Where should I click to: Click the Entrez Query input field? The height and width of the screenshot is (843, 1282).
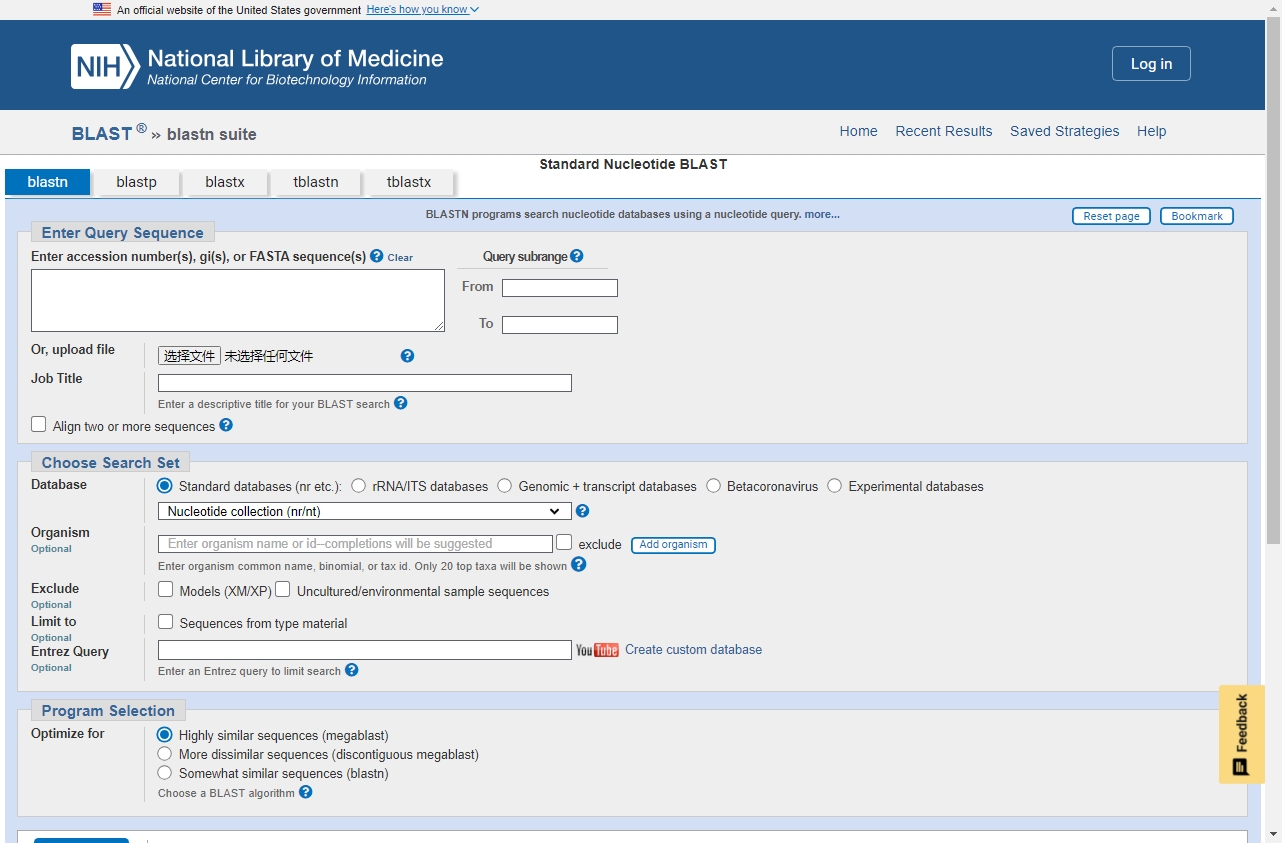click(365, 650)
